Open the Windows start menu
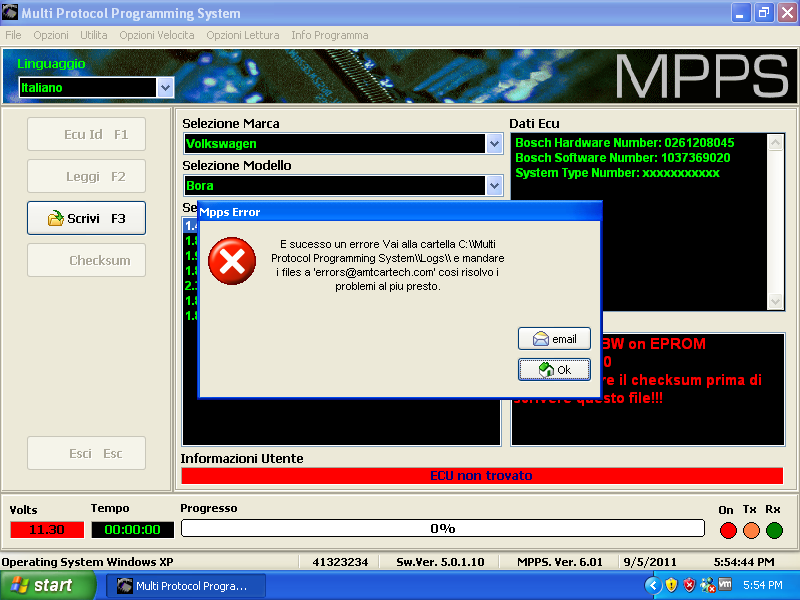The image size is (800, 600). pyautogui.click(x=47, y=585)
